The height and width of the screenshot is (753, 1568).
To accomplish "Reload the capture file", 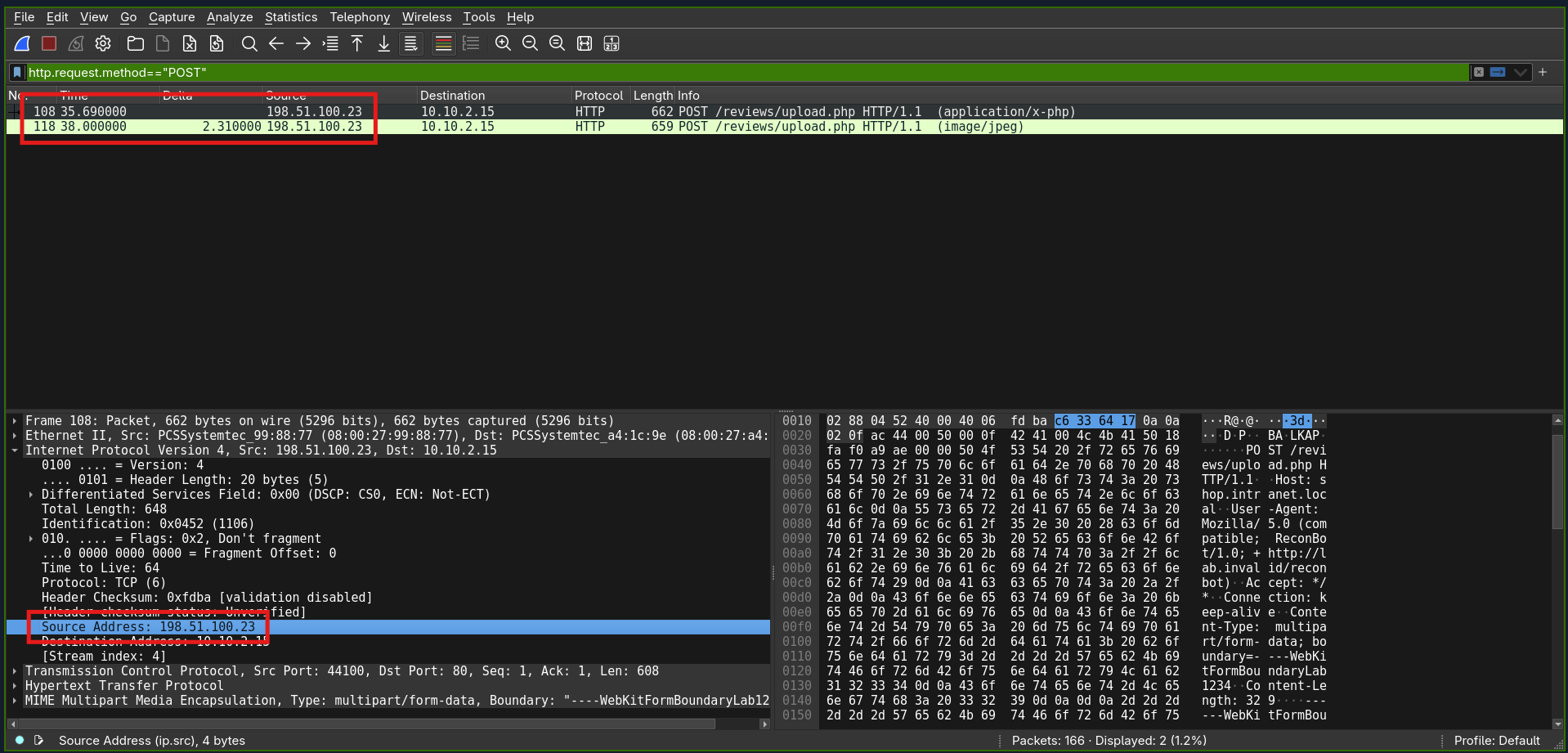I will [217, 44].
